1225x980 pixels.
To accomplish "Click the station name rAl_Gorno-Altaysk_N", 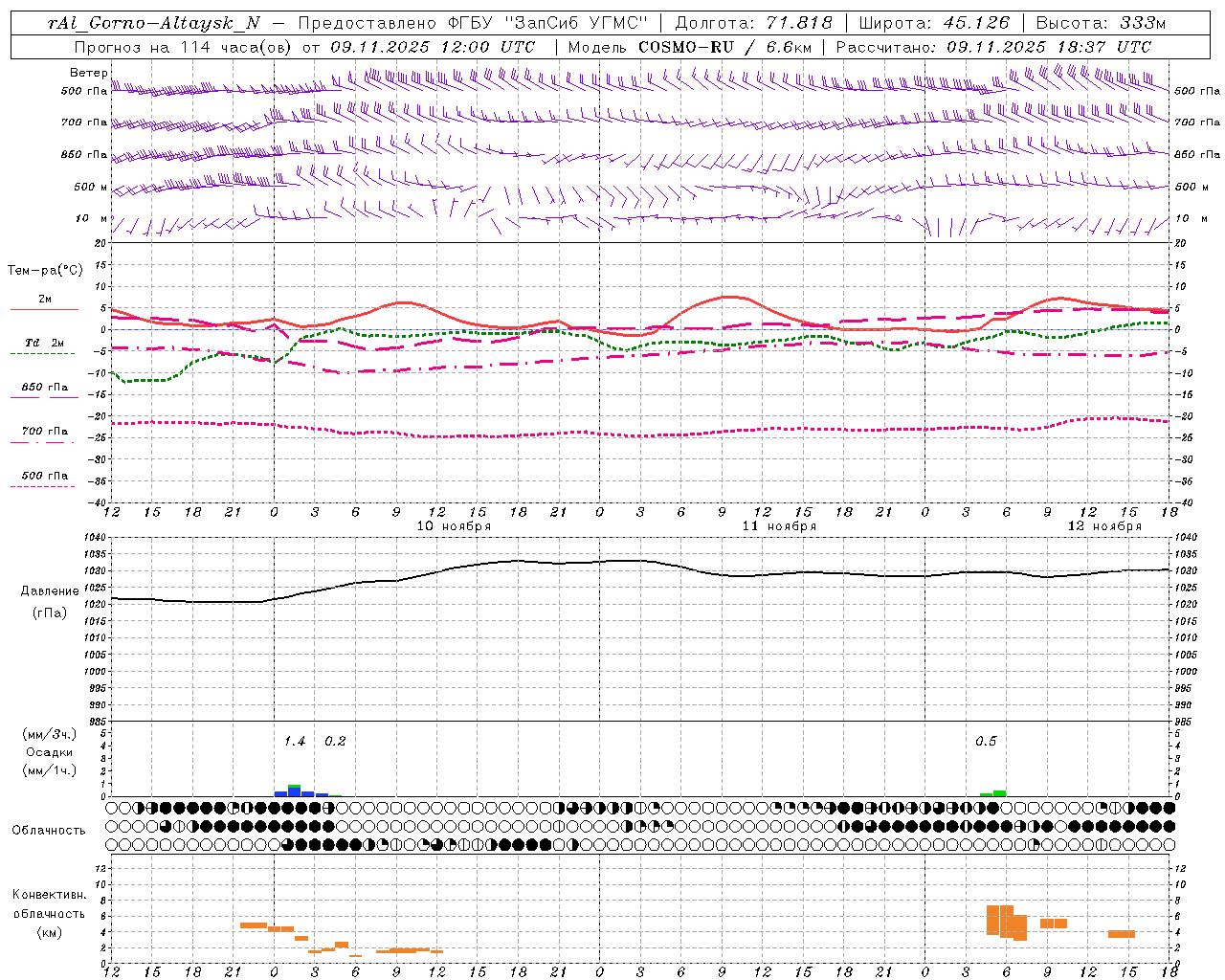I will (x=154, y=23).
